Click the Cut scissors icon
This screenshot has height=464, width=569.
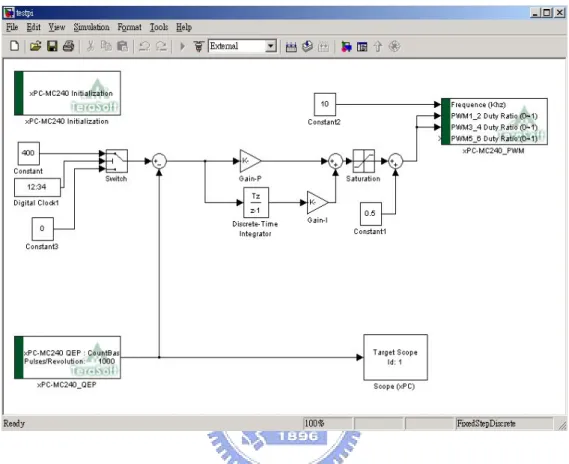tap(90, 46)
